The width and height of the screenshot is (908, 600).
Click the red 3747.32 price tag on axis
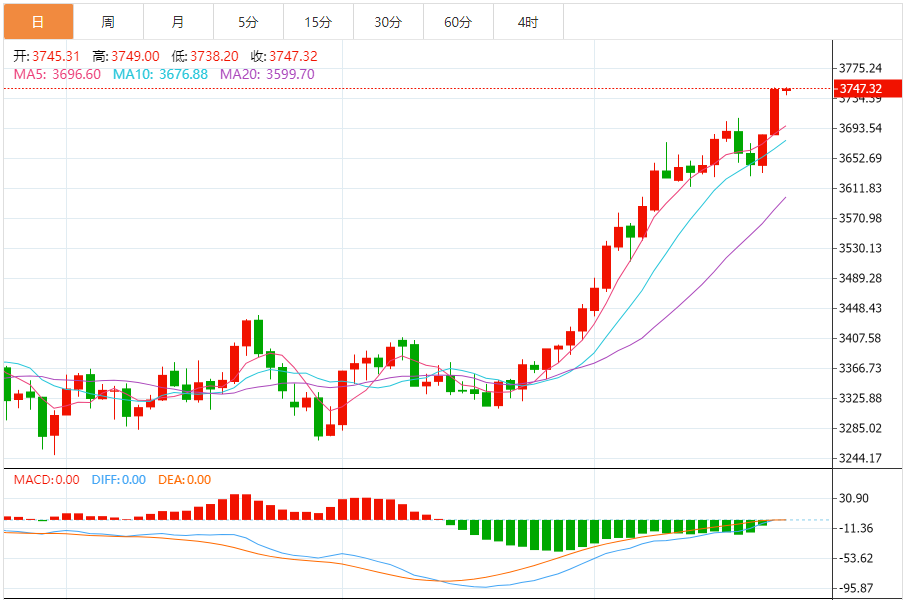pyautogui.click(x=860, y=89)
